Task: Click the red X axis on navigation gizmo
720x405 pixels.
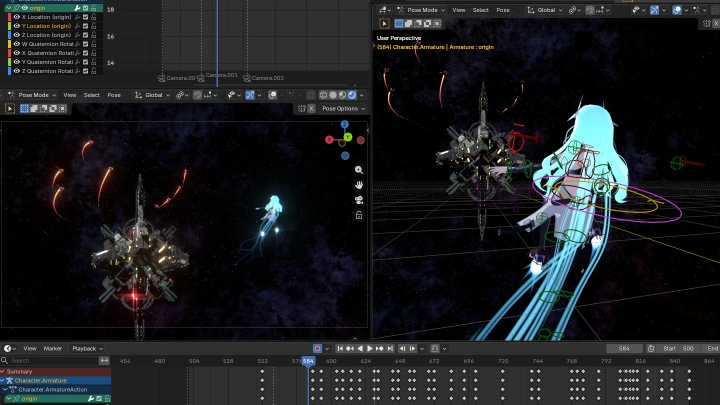Action: pyautogui.click(x=329, y=140)
